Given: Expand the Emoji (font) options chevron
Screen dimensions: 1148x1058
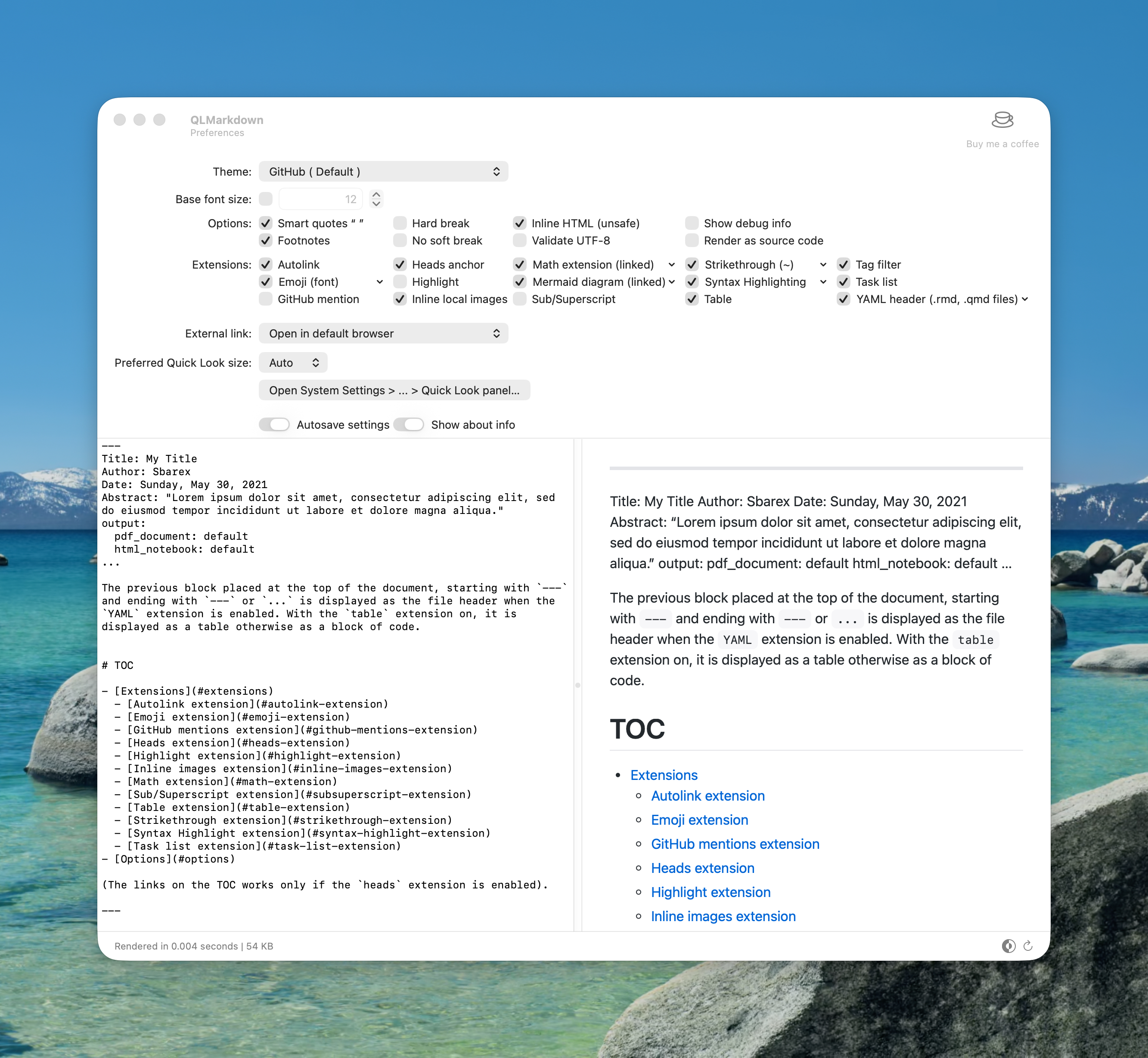Looking at the screenshot, I should 380,282.
